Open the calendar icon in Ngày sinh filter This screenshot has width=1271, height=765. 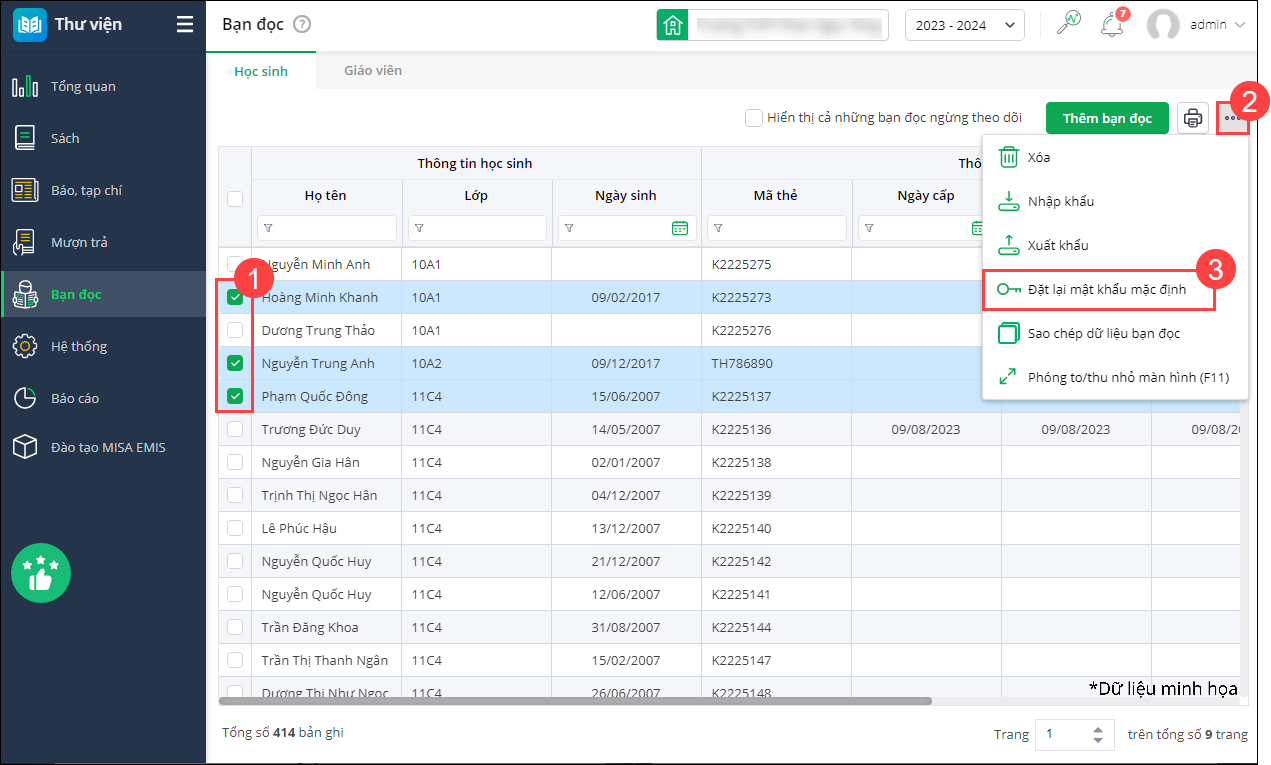680,228
